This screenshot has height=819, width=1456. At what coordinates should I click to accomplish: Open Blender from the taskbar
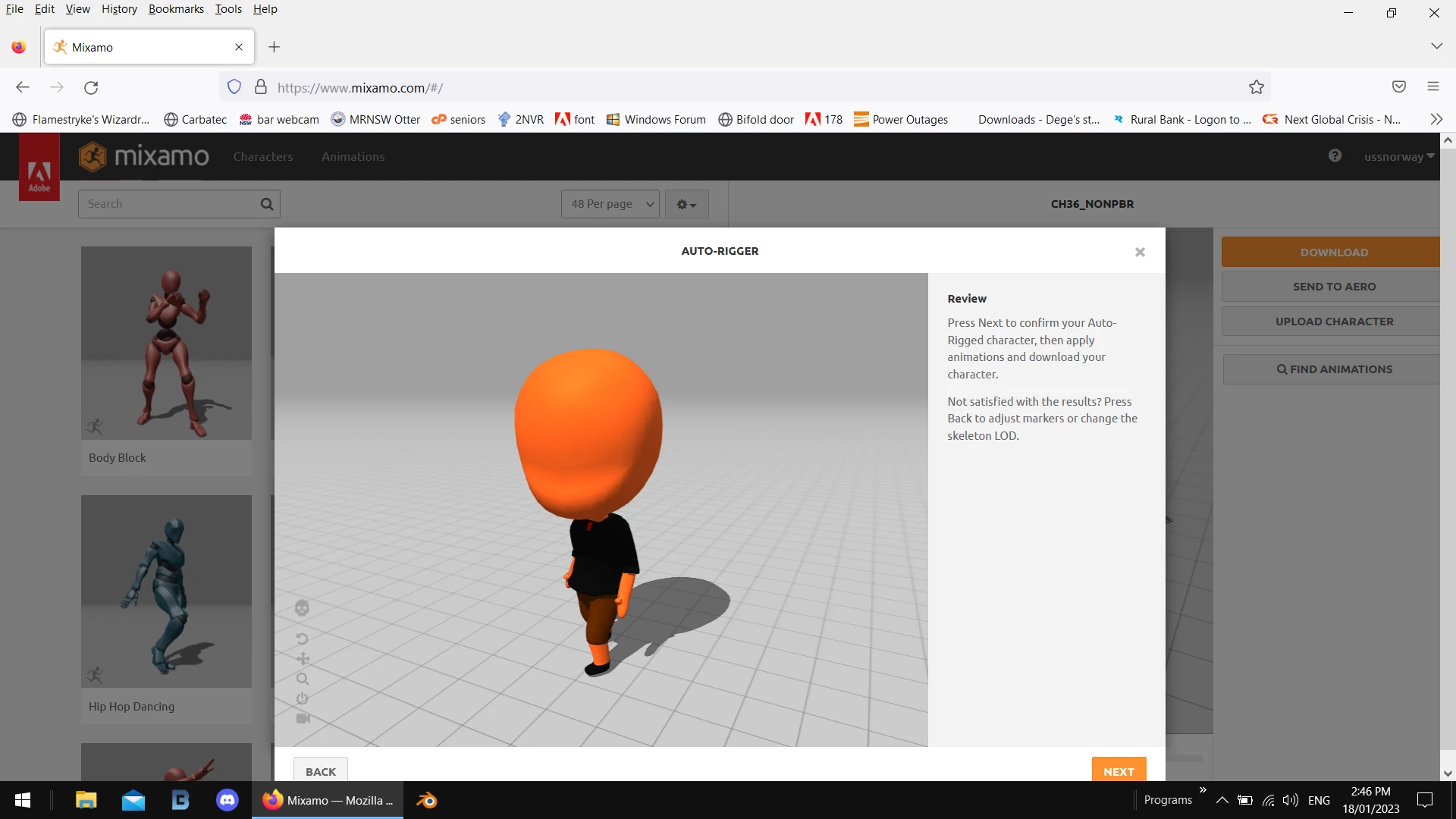(x=426, y=800)
